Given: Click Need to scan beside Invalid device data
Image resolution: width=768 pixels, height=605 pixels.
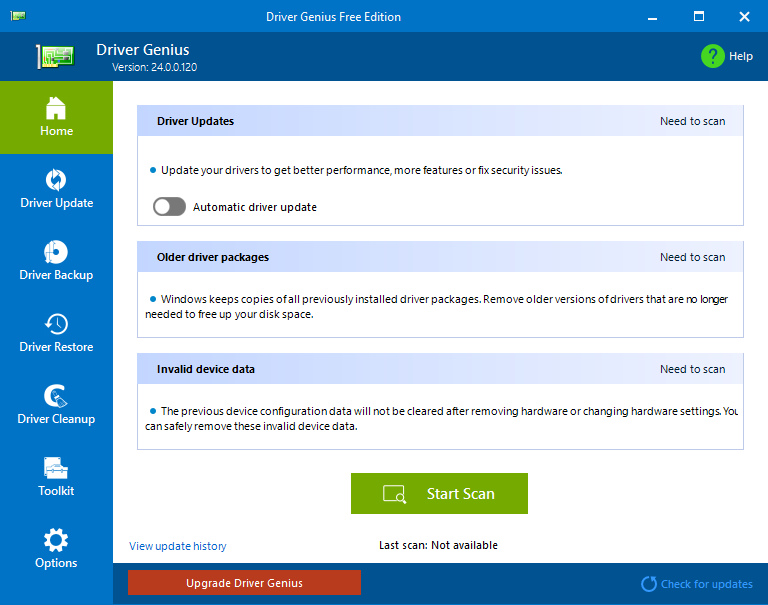Looking at the screenshot, I should tap(692, 369).
